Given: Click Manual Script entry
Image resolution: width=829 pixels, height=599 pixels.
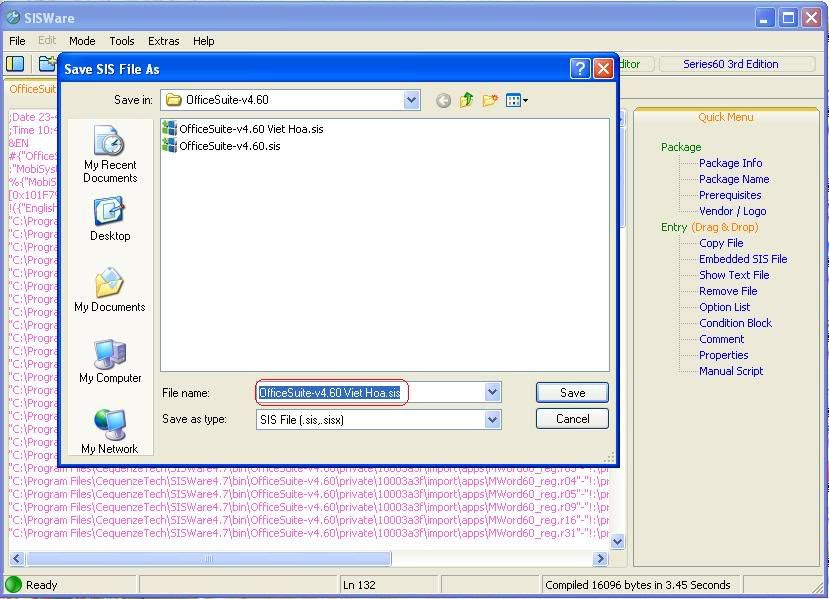Looking at the screenshot, I should click(731, 371).
